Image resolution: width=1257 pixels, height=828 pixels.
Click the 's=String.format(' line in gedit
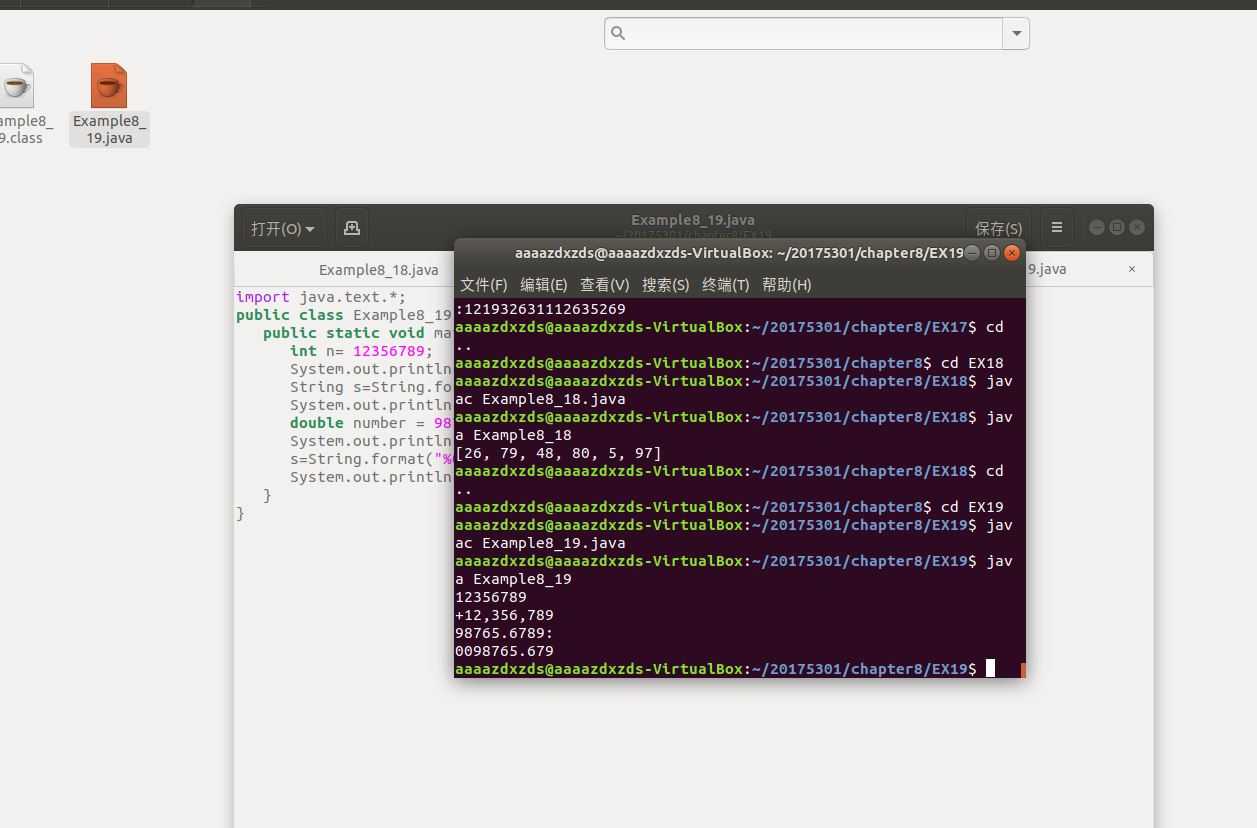[371, 459]
